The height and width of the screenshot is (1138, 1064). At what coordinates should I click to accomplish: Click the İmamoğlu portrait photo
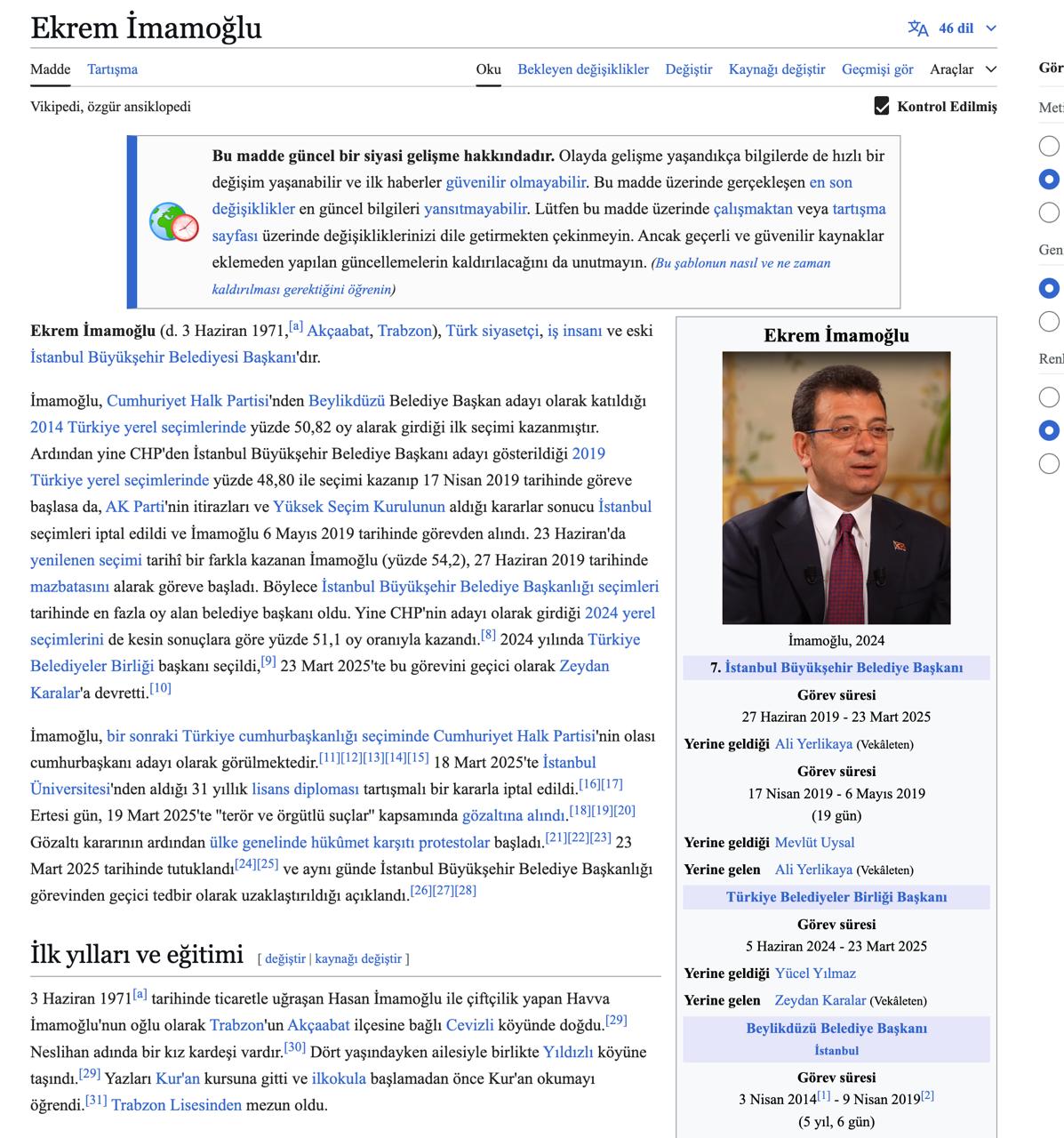836,487
